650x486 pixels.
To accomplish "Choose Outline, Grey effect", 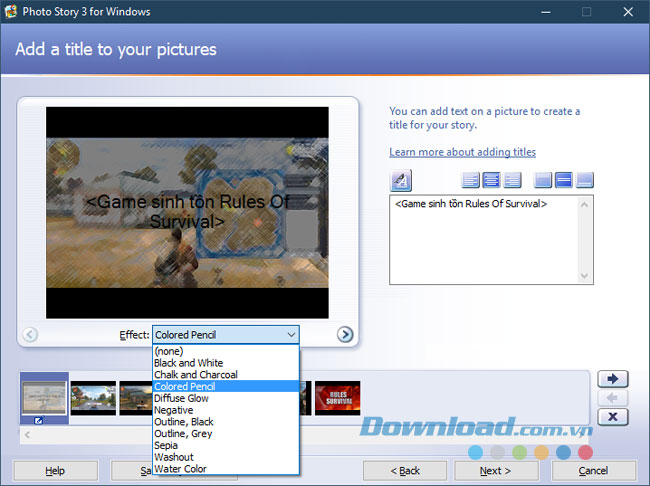I will pos(226,433).
